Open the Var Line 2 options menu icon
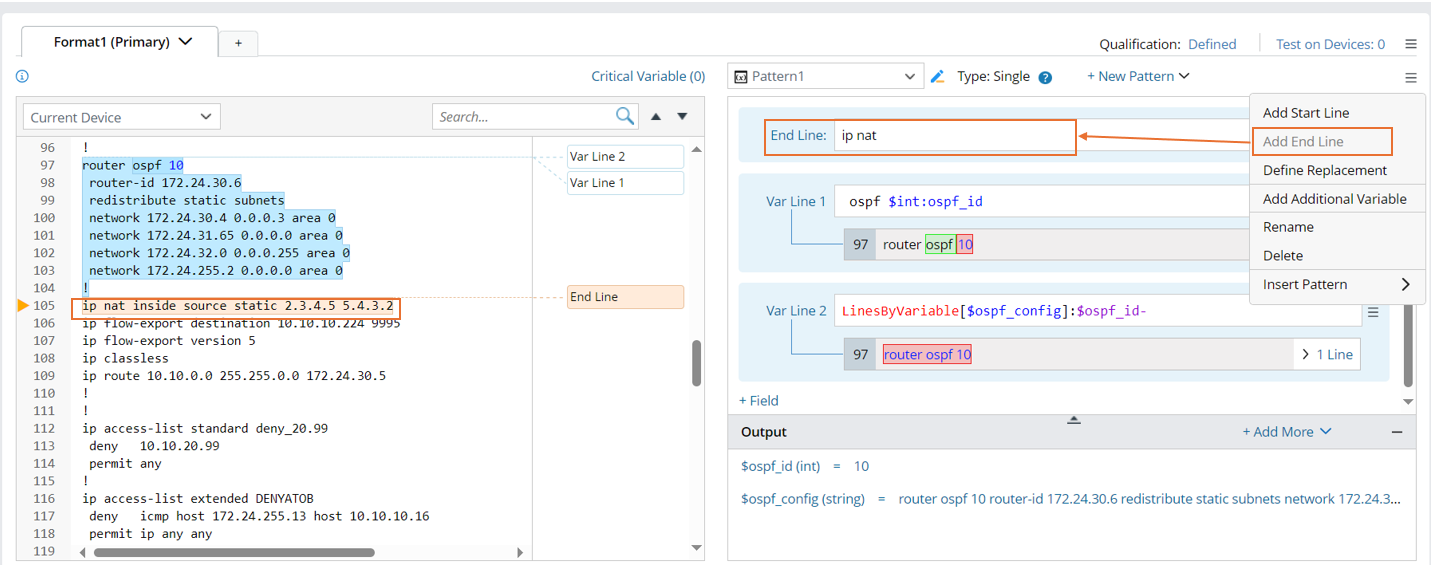This screenshot has height=565, width=1433. (x=1373, y=312)
